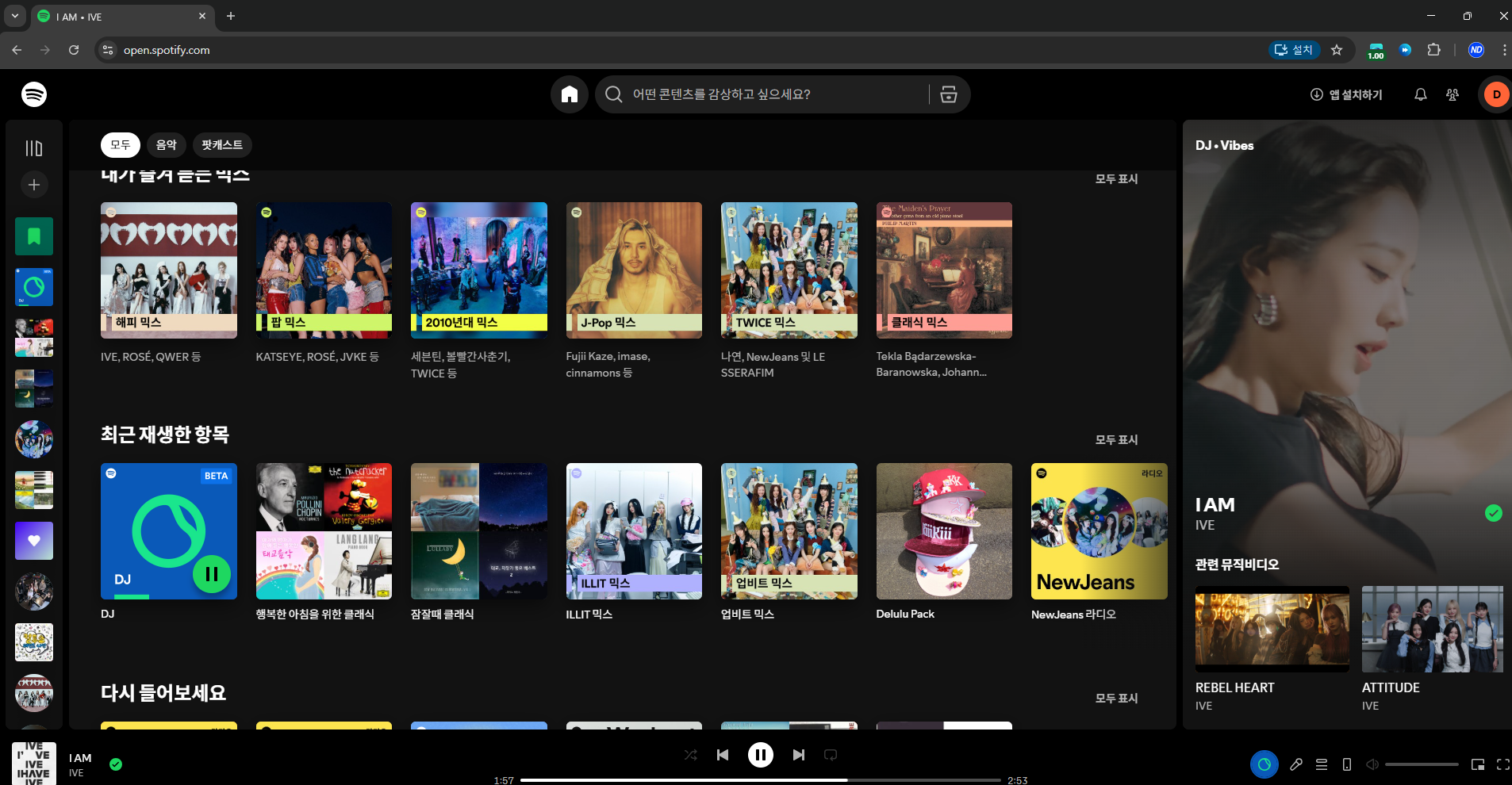Select the 팟캐스트 filter chip
Image resolution: width=1512 pixels, height=785 pixels.
coord(222,145)
